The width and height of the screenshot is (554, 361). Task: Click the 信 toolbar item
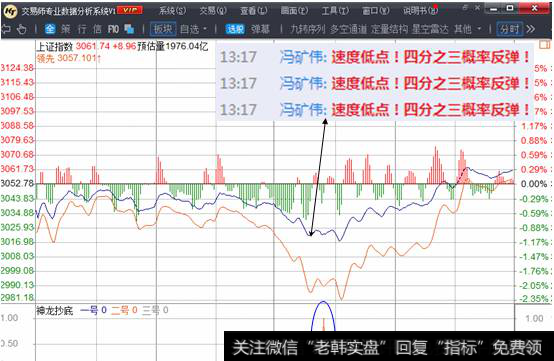97,29
